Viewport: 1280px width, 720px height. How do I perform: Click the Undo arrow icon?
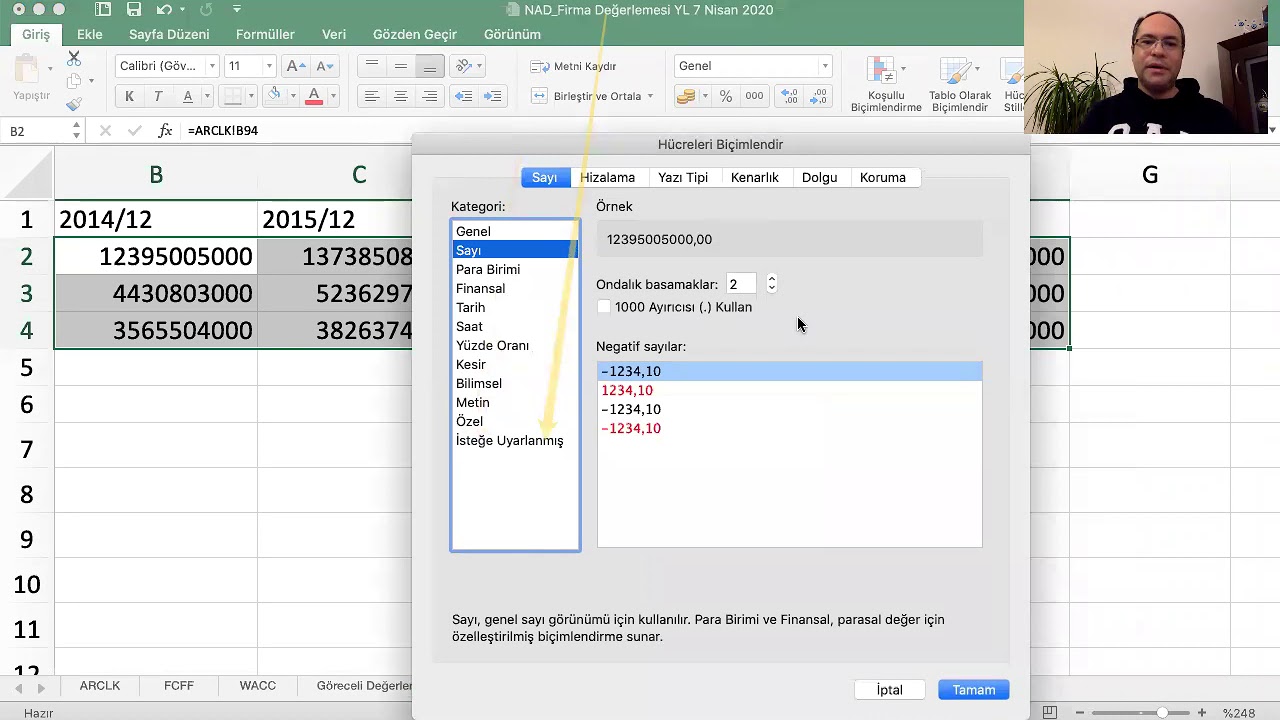click(x=164, y=10)
